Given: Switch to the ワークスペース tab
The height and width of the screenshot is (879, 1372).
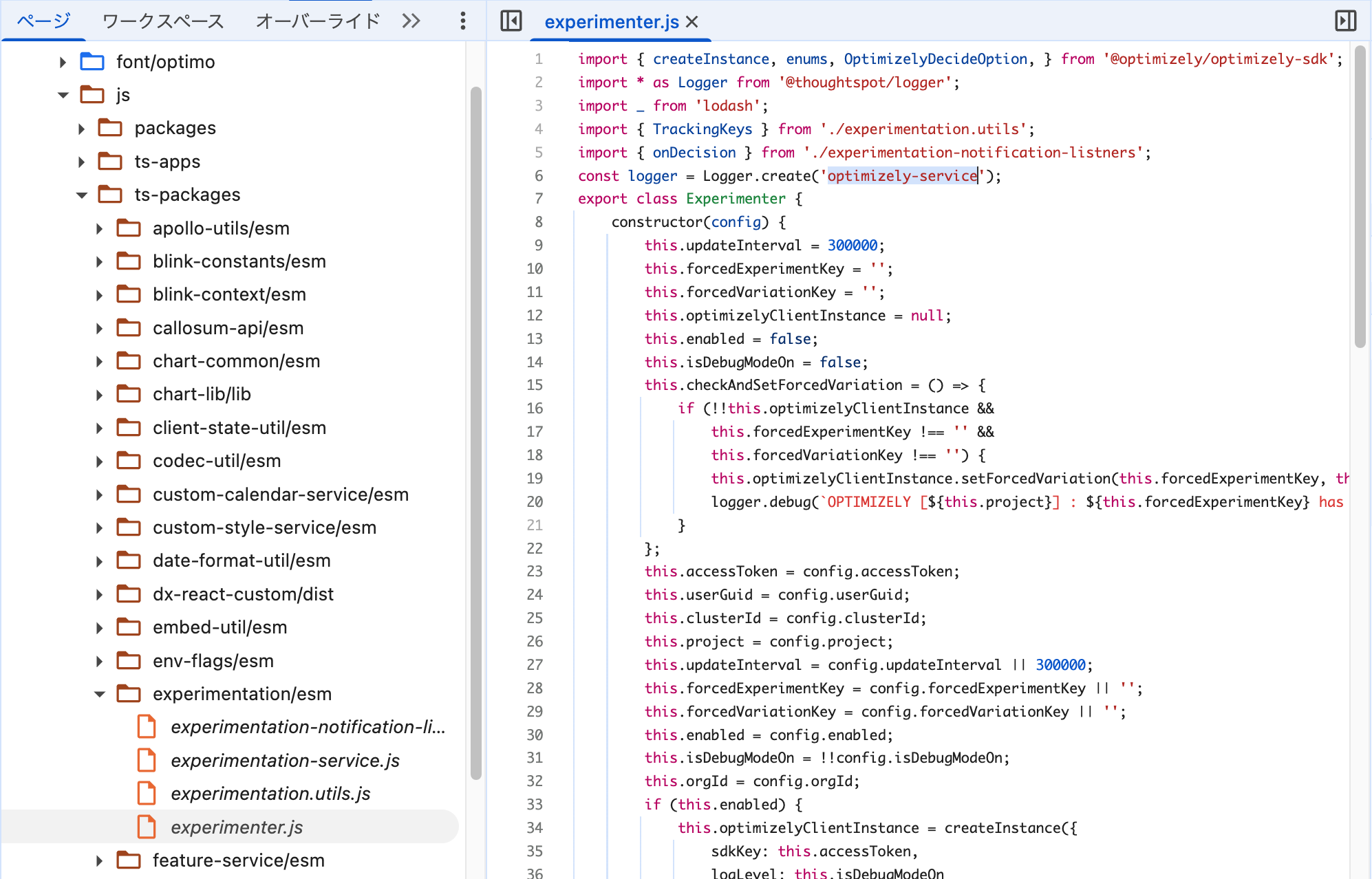Looking at the screenshot, I should 163,21.
